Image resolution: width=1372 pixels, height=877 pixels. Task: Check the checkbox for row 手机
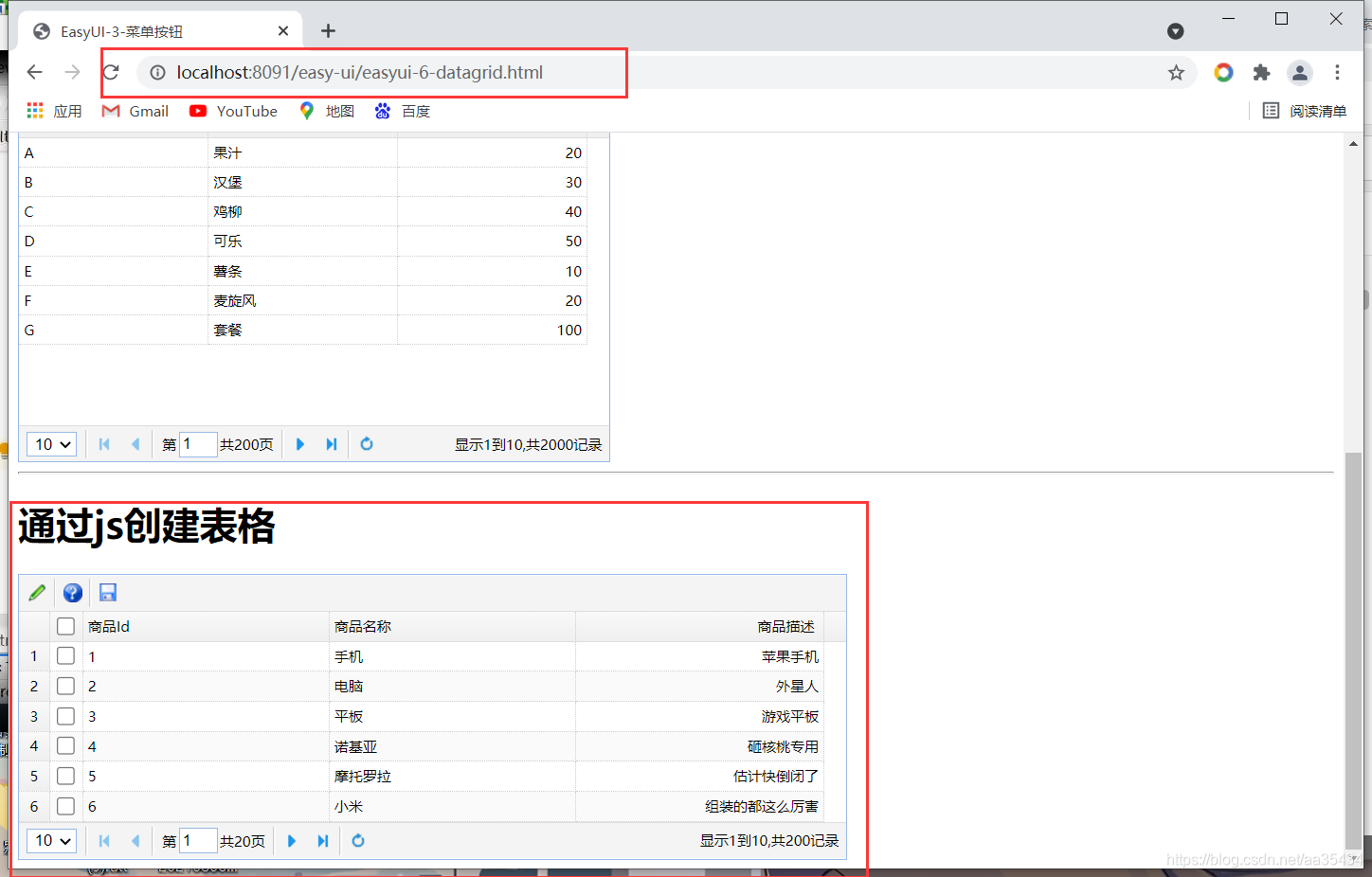point(65,655)
